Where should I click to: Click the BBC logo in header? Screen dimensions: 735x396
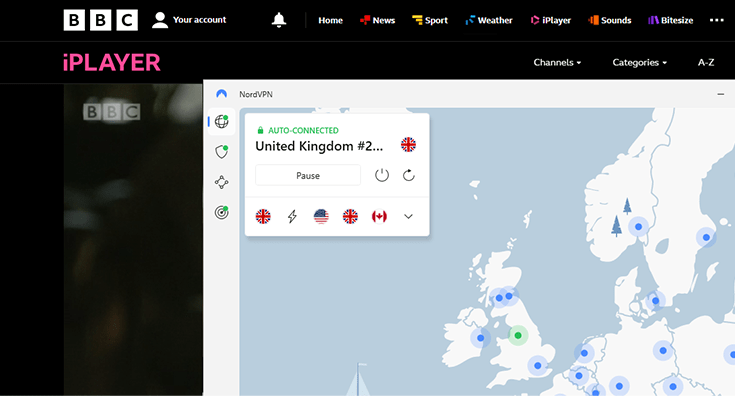100,20
